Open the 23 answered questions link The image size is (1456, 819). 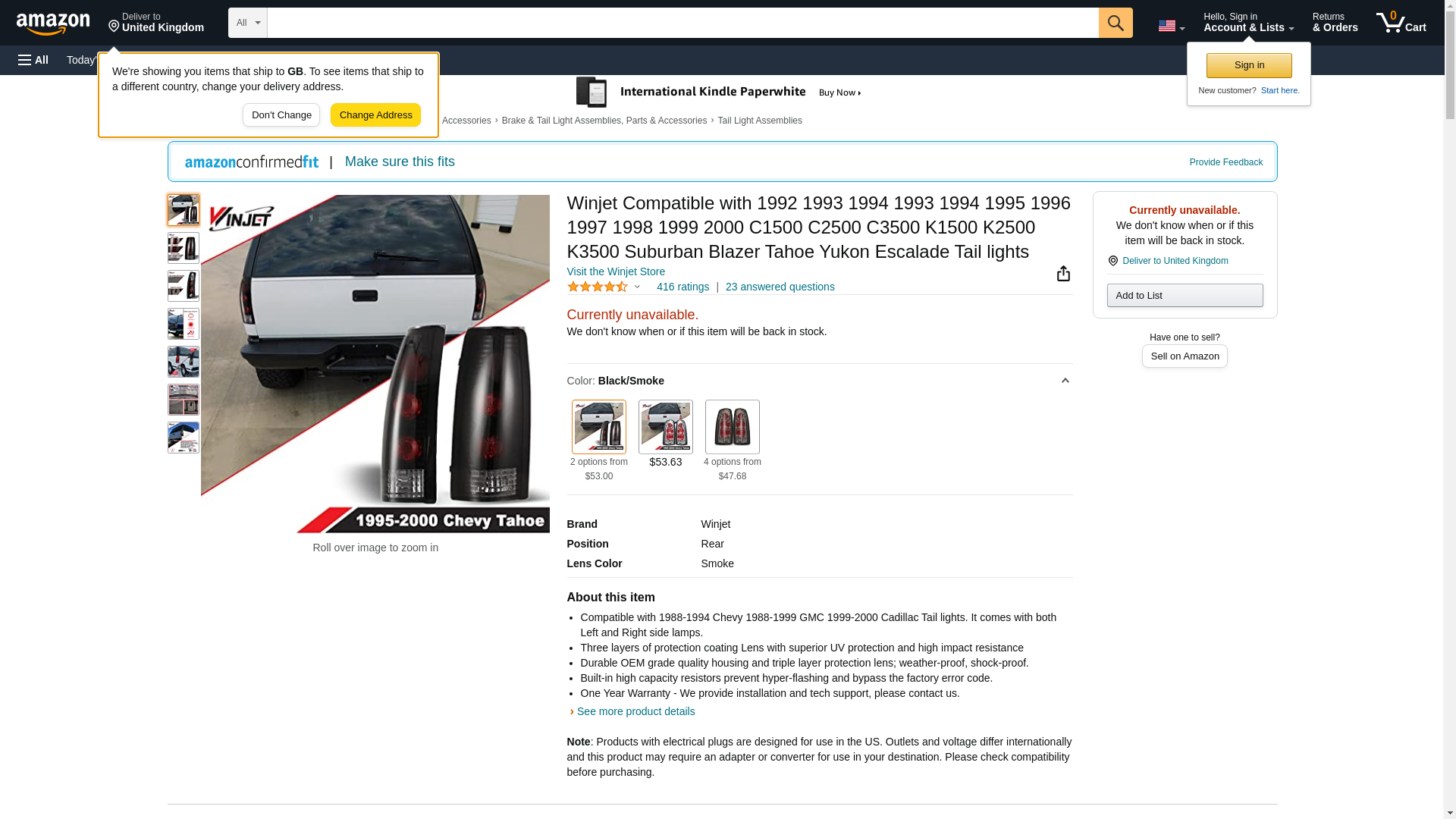pos(780,287)
